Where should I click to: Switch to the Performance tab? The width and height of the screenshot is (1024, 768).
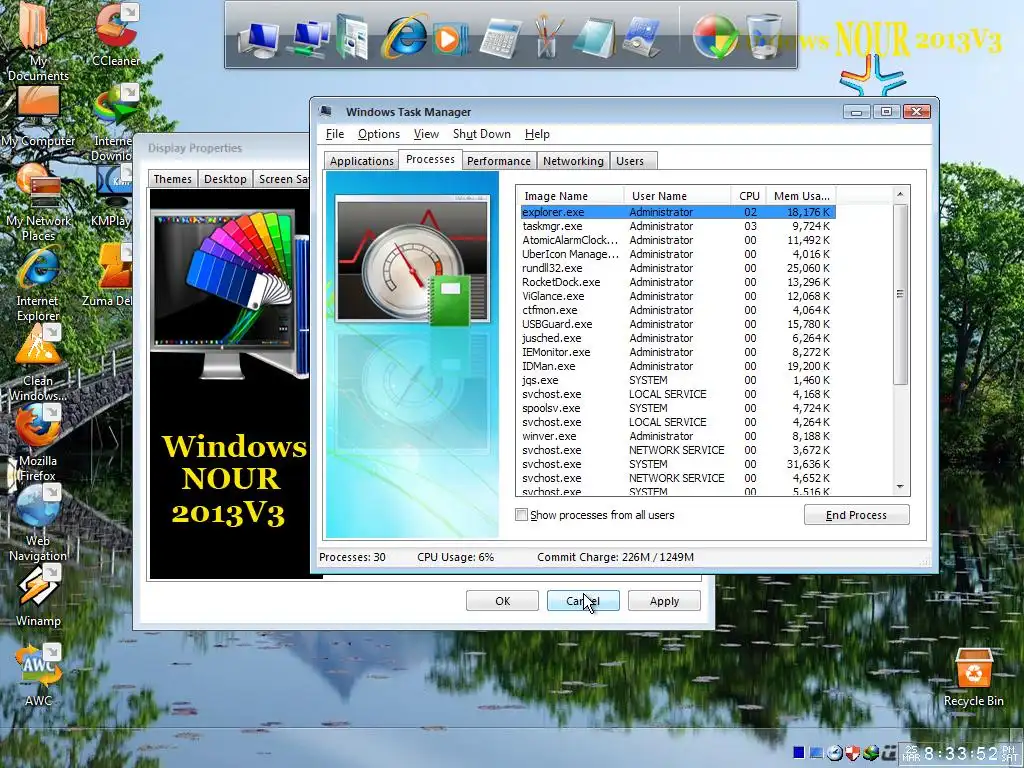498,161
